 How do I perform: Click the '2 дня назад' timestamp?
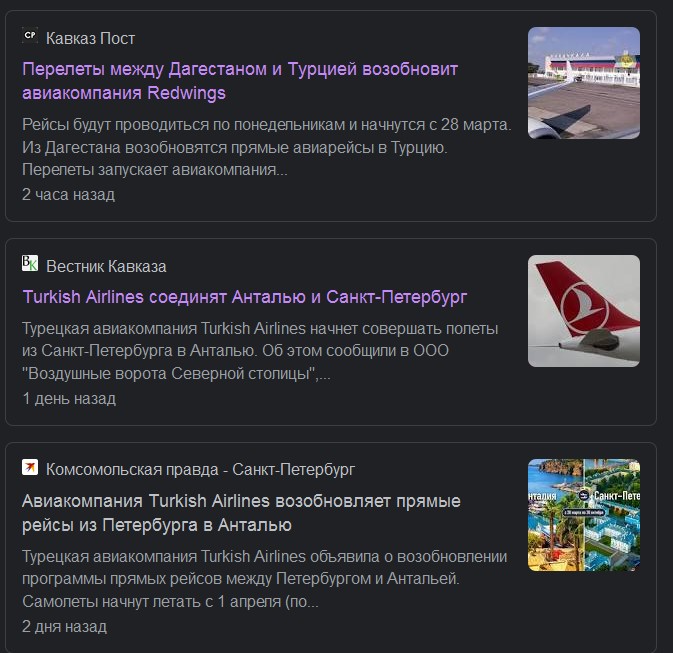click(x=64, y=627)
